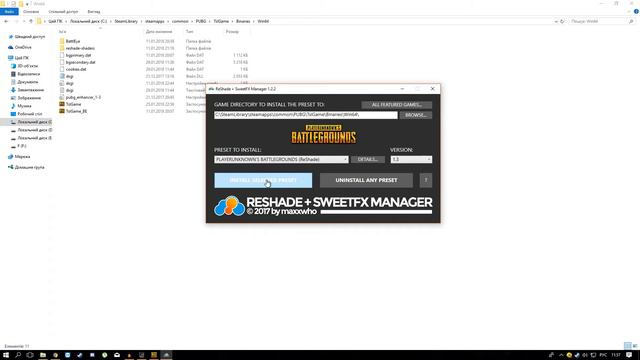Screen dimensions: 640x360
Task: Select the cookies.dat file
Action: pyautogui.click(x=76, y=69)
